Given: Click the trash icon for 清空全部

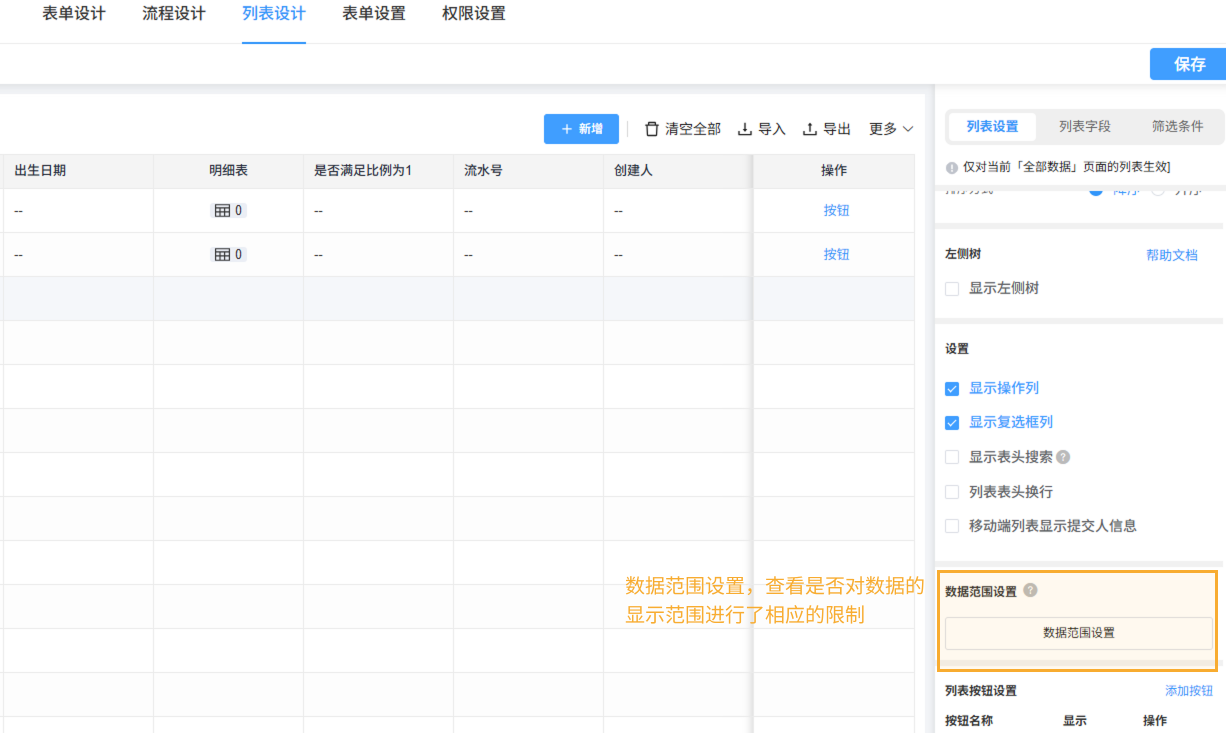Looking at the screenshot, I should point(652,129).
